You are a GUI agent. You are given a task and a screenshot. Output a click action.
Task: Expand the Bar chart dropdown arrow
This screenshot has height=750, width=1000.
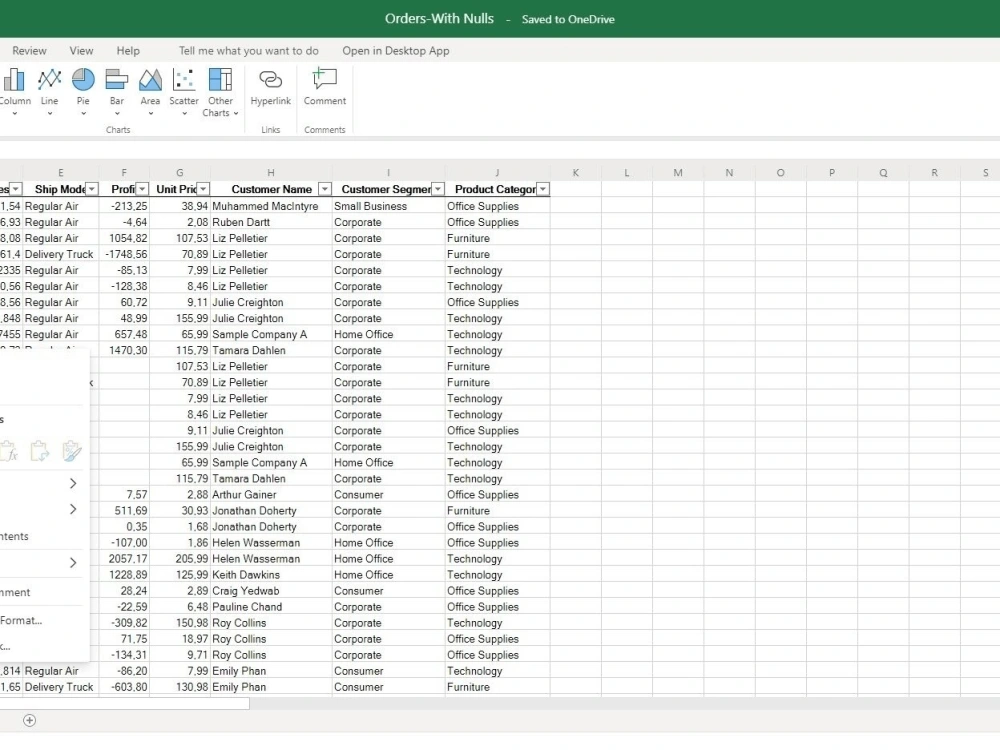point(117,114)
